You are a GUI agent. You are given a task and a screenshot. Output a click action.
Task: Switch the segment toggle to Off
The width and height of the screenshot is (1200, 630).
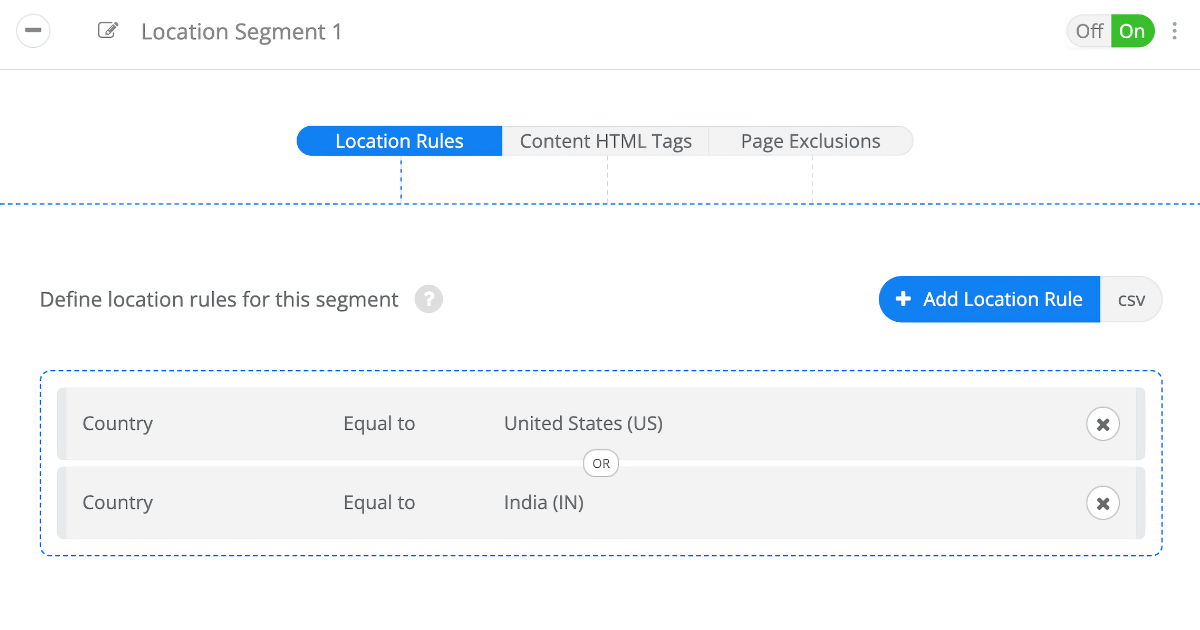(x=1089, y=31)
